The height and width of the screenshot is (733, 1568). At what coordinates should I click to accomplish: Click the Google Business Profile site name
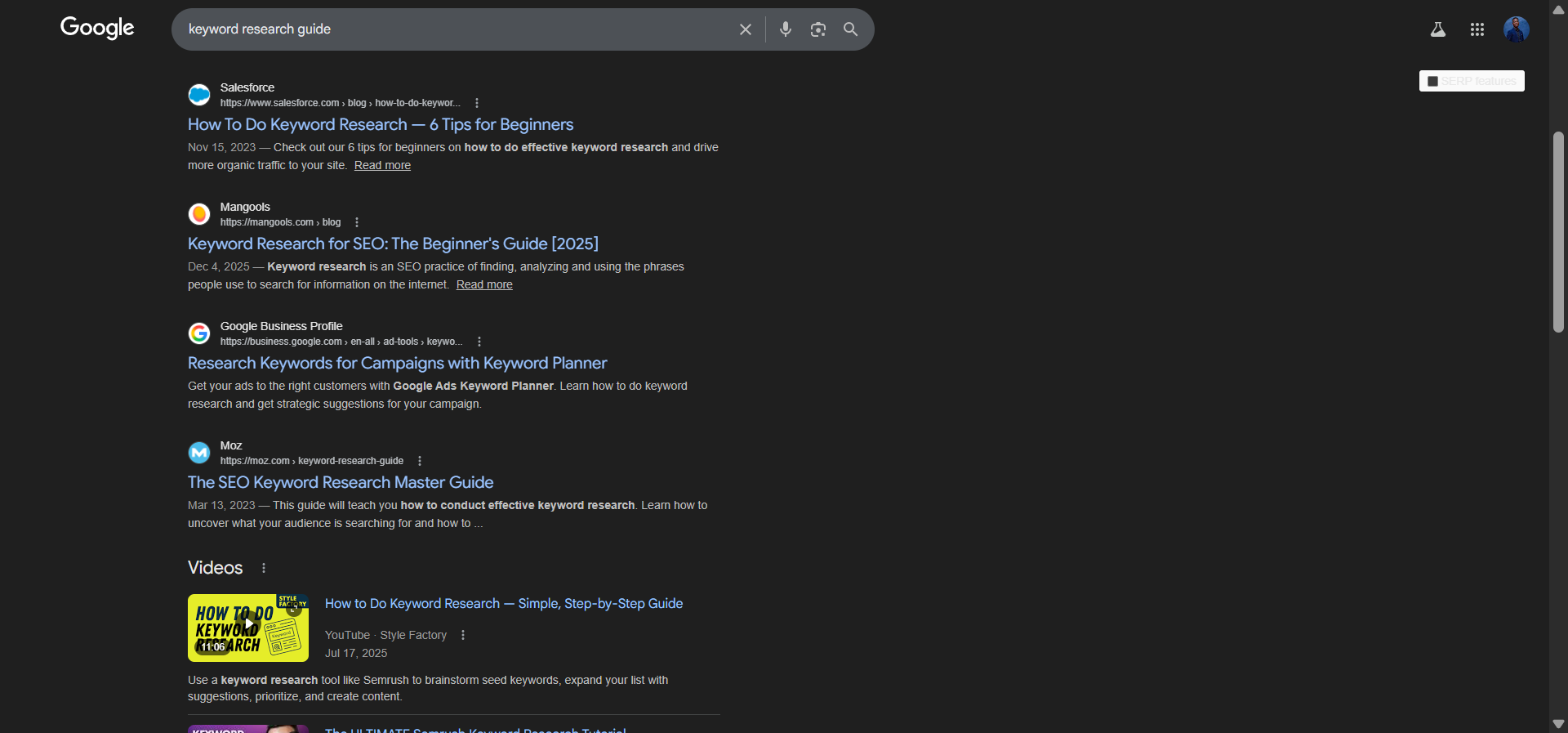tap(282, 326)
